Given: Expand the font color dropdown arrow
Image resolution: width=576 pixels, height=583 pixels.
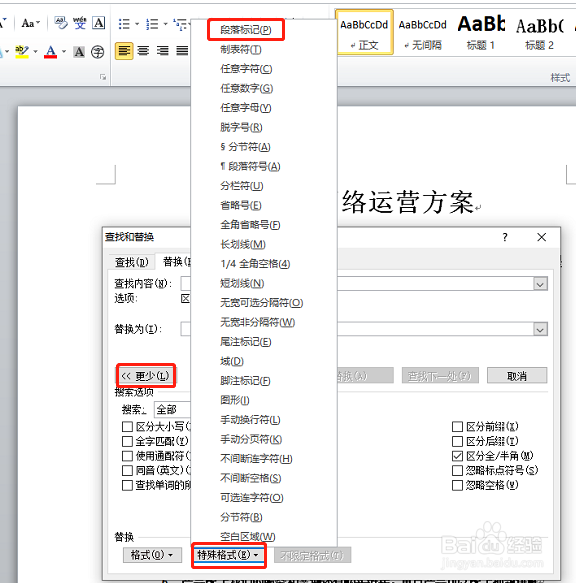Looking at the screenshot, I should coord(64,52).
